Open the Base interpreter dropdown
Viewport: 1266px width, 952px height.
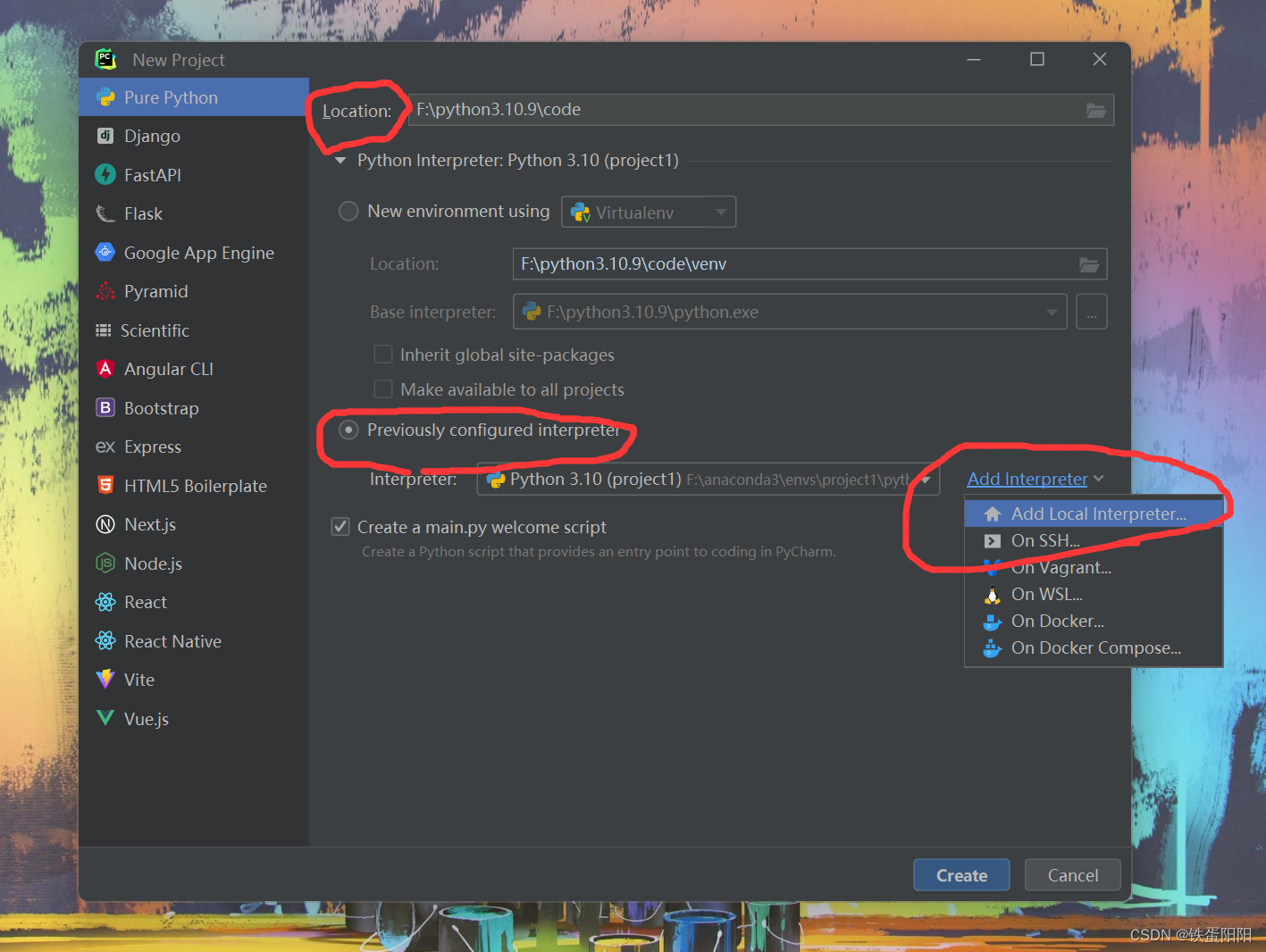pos(790,312)
